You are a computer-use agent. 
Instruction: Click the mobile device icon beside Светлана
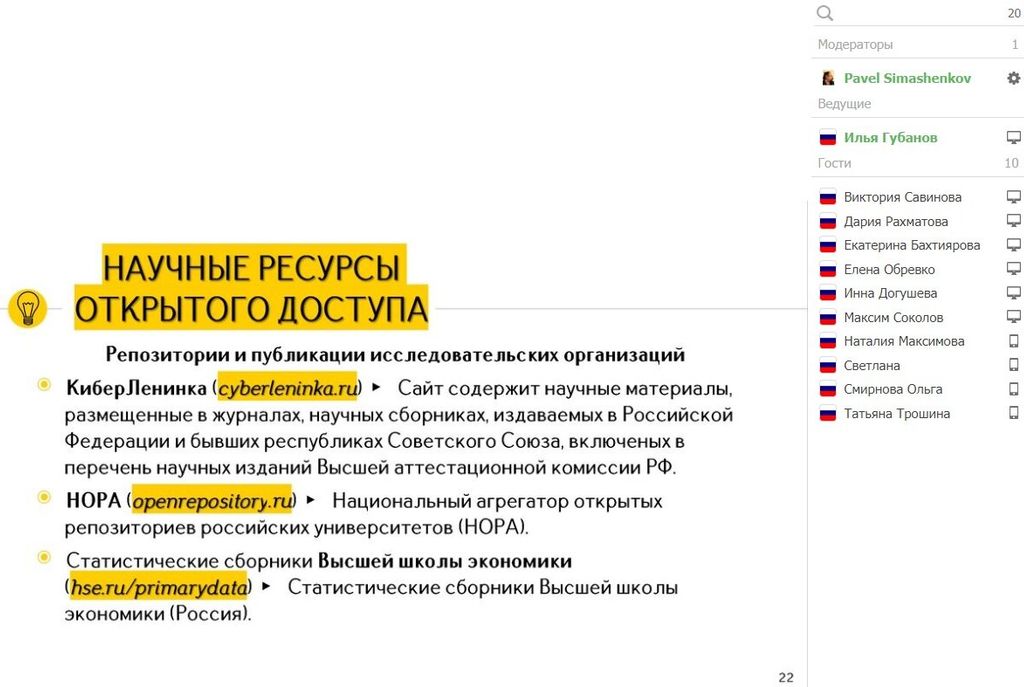pos(1014,365)
